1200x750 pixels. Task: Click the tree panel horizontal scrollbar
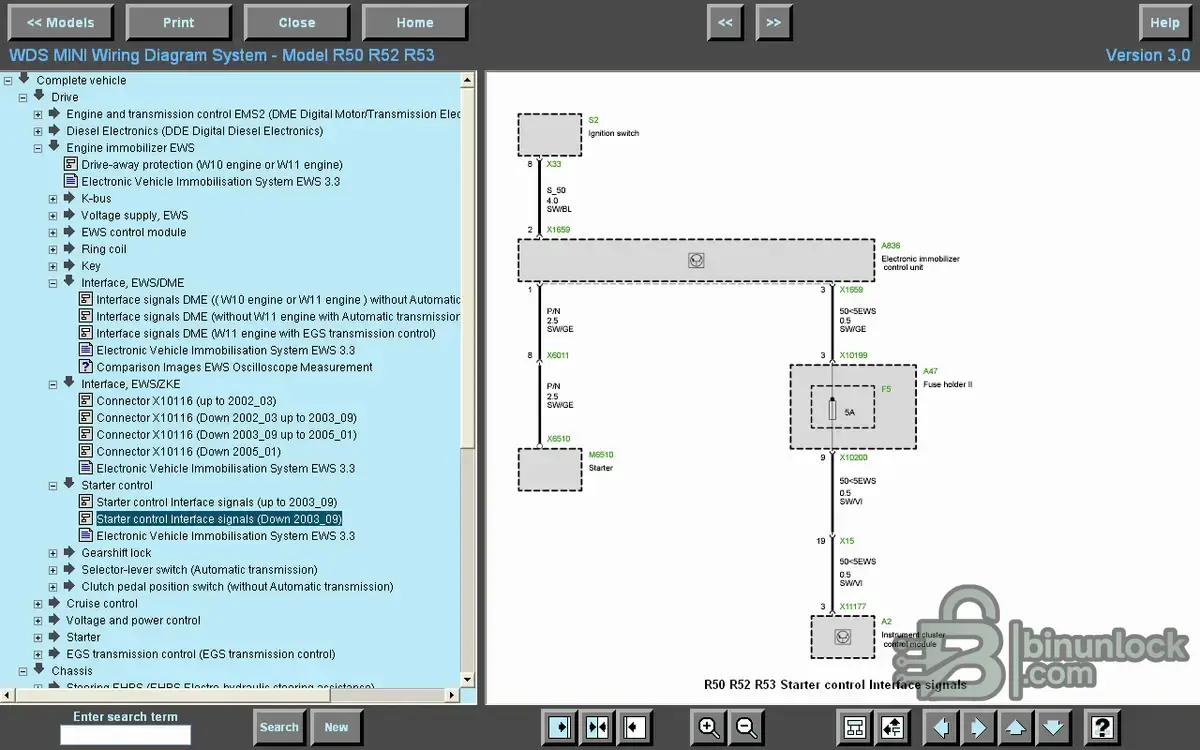(230, 695)
